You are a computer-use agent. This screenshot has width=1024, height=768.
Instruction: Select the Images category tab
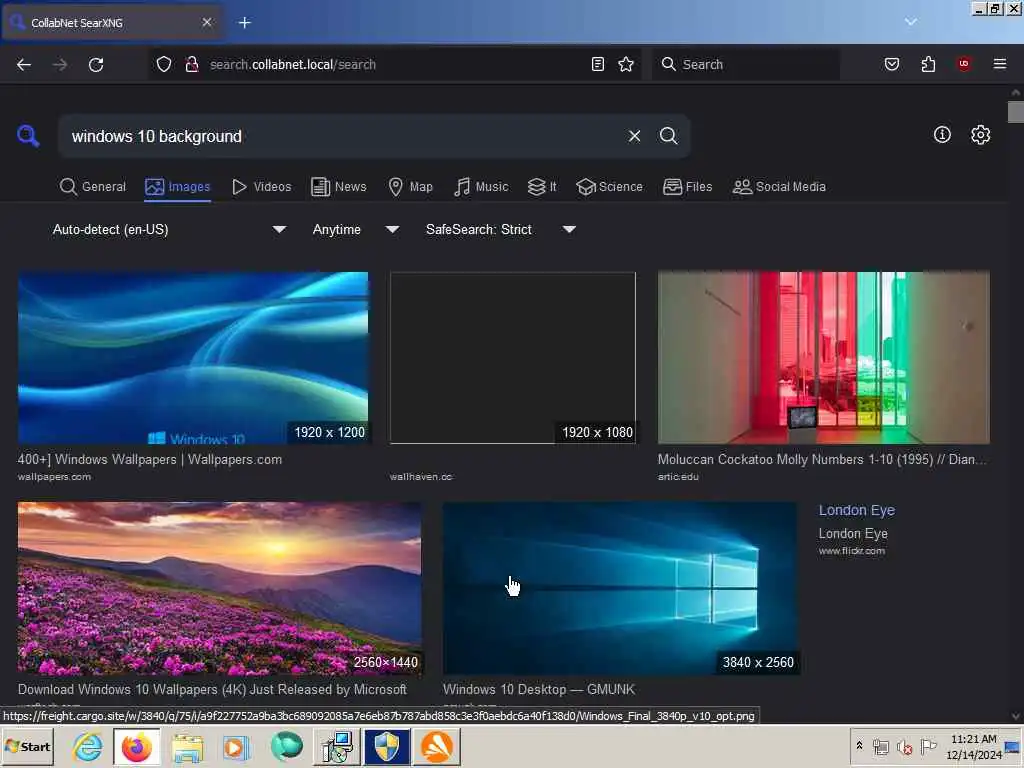point(178,187)
